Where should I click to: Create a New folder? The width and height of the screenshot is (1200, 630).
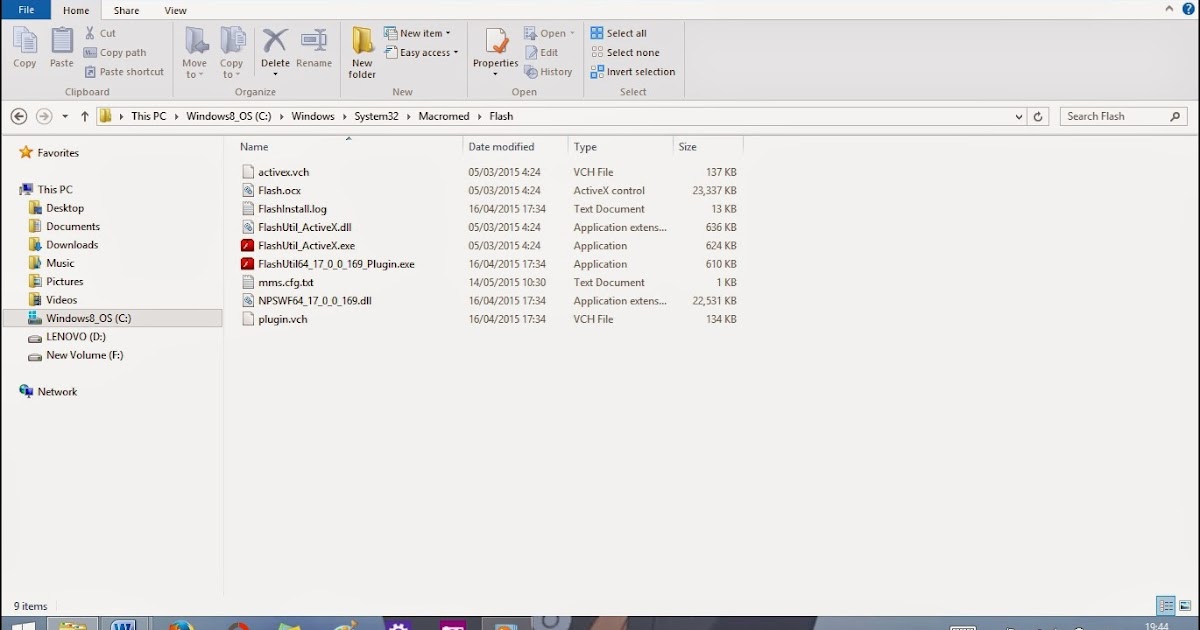[362, 53]
